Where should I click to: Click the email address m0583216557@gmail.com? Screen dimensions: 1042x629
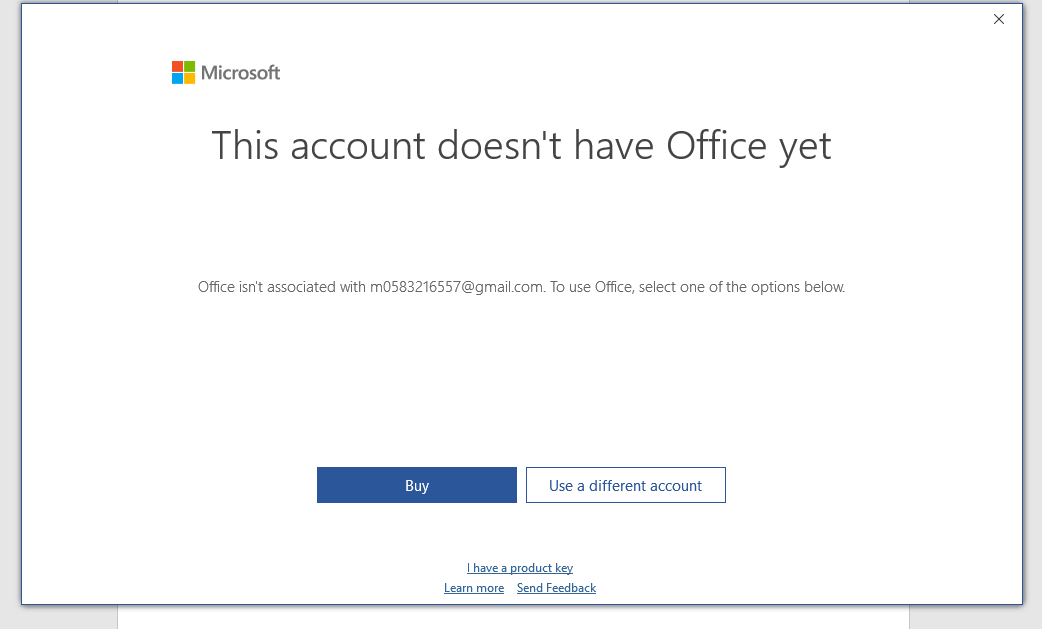pos(457,287)
